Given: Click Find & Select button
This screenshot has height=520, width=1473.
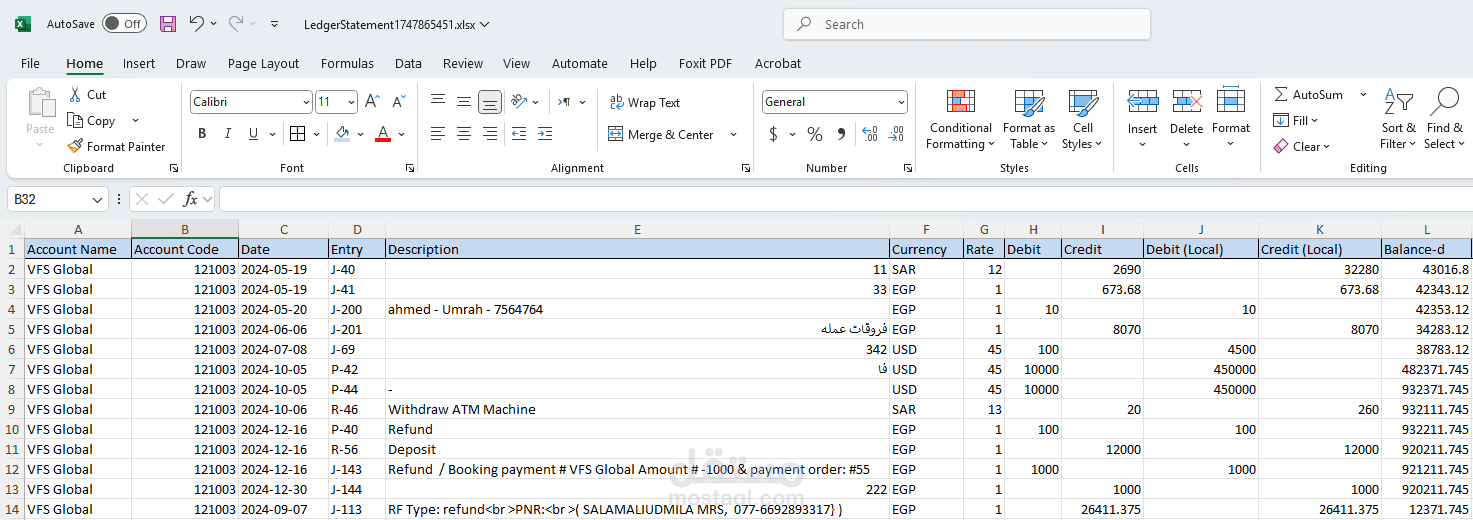Looking at the screenshot, I should click(x=1445, y=119).
